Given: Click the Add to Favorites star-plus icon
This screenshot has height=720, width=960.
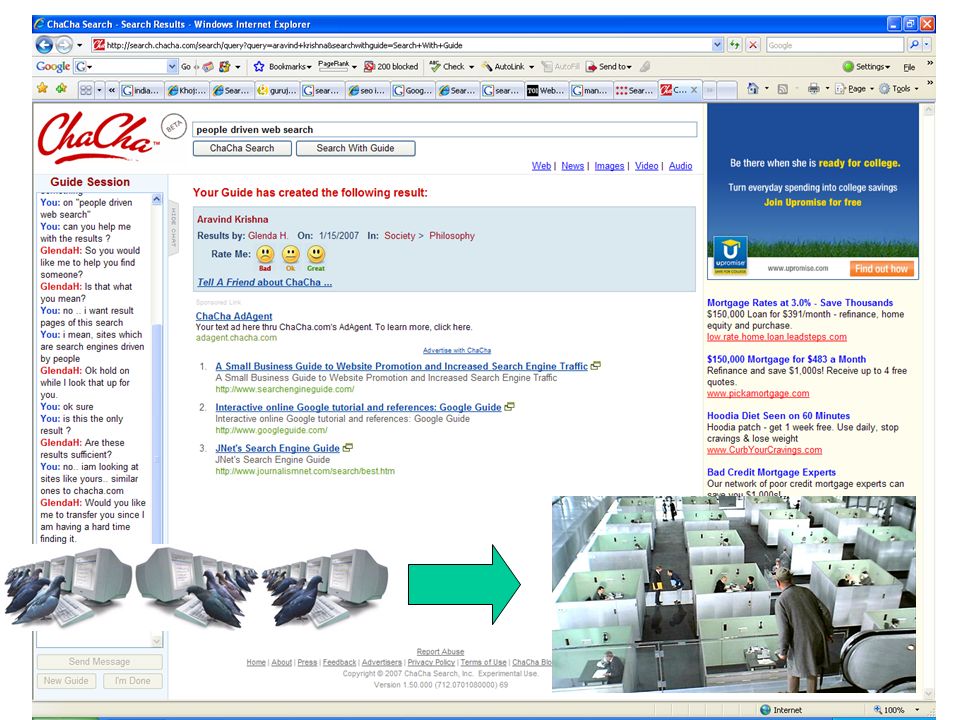Looking at the screenshot, I should tap(62, 88).
